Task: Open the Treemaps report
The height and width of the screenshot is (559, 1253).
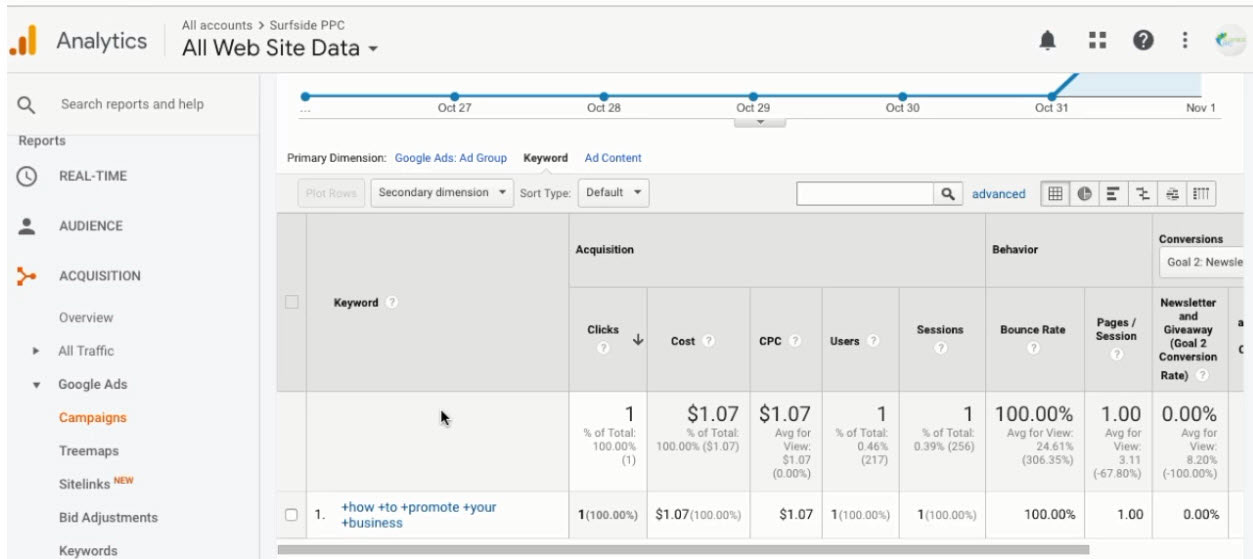Action: 89,451
